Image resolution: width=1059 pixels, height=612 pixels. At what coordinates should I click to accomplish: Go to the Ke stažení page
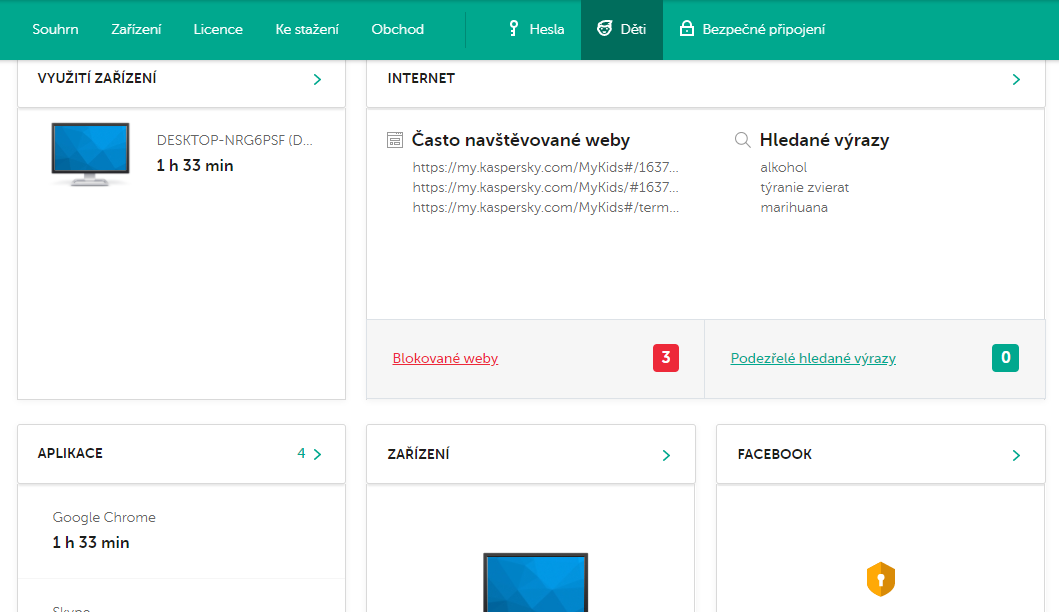point(307,29)
